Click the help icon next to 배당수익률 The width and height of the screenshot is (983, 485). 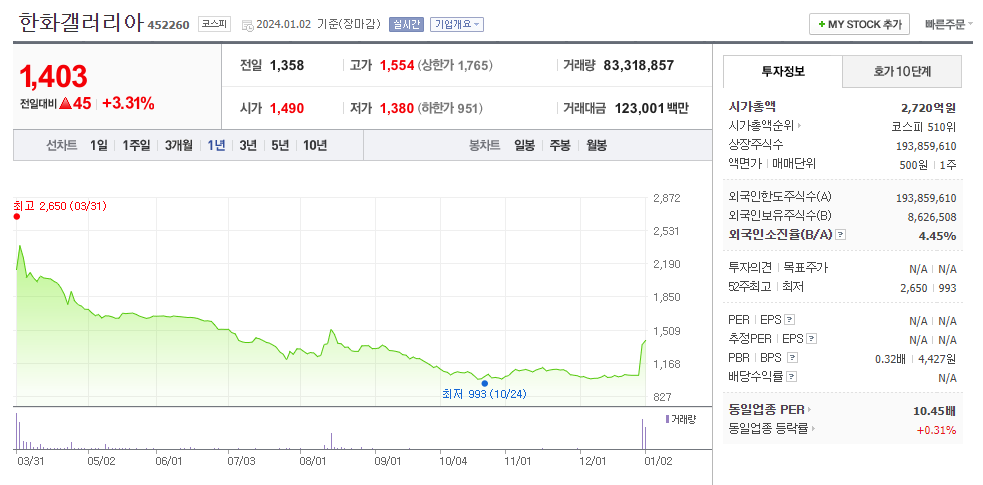point(791,377)
